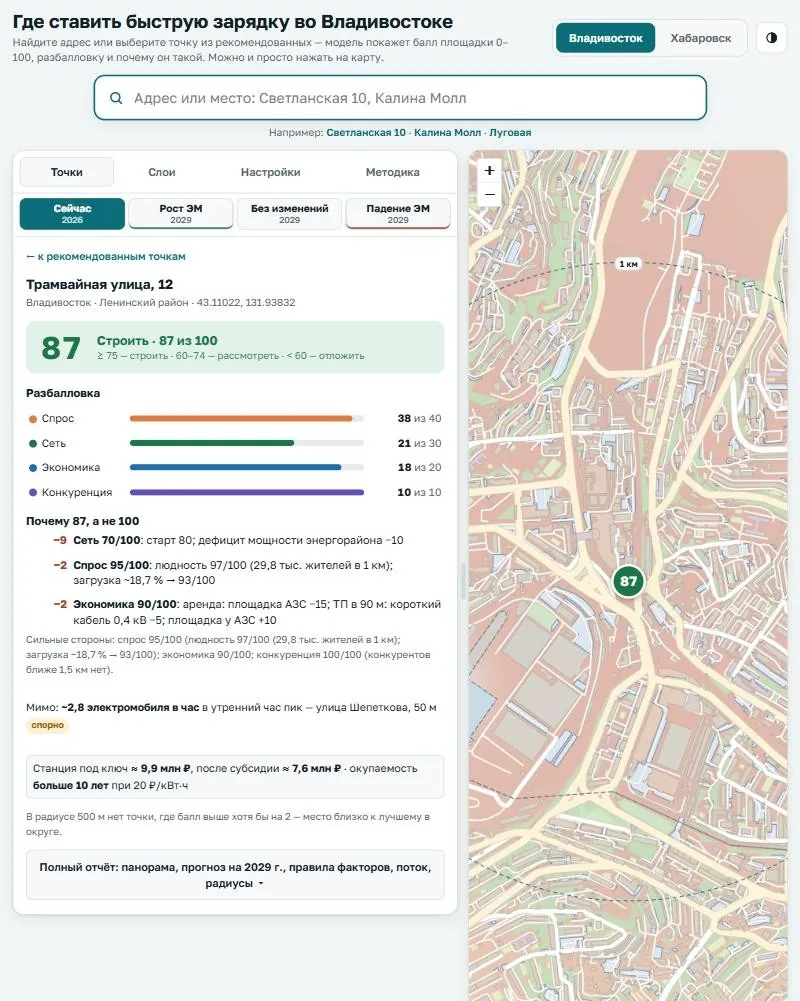This screenshot has height=1001, width=800.
Task: Click the Светланская 10 example link
Action: [x=366, y=133]
